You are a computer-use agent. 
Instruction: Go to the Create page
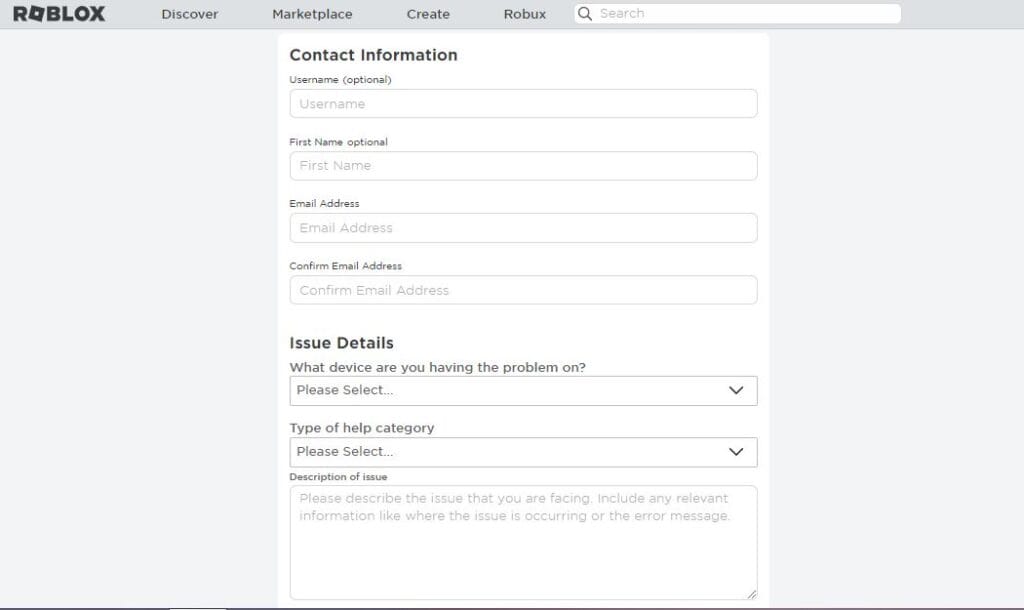(x=428, y=14)
